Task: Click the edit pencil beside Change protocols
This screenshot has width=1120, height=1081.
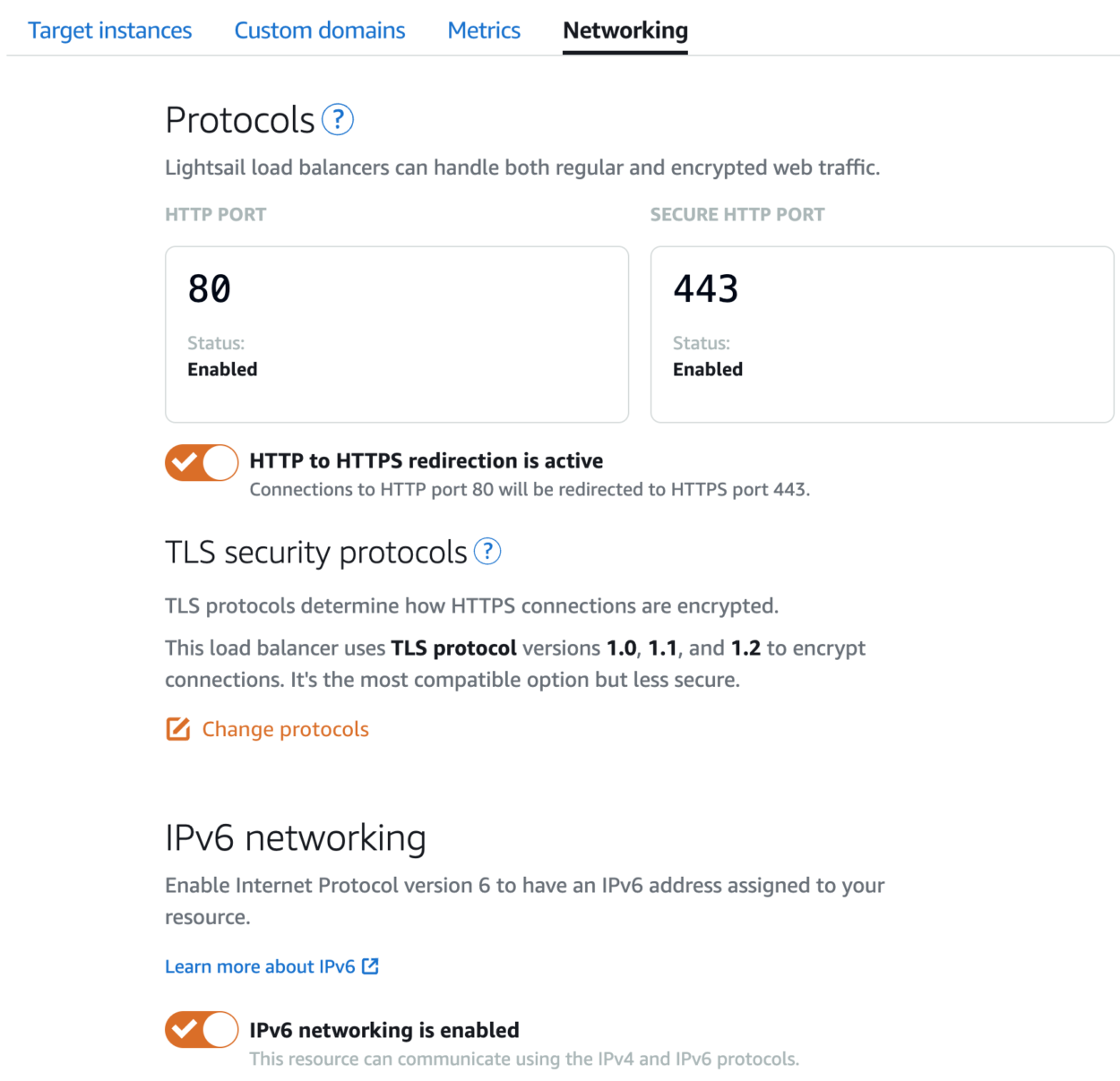Action: pyautogui.click(x=178, y=729)
